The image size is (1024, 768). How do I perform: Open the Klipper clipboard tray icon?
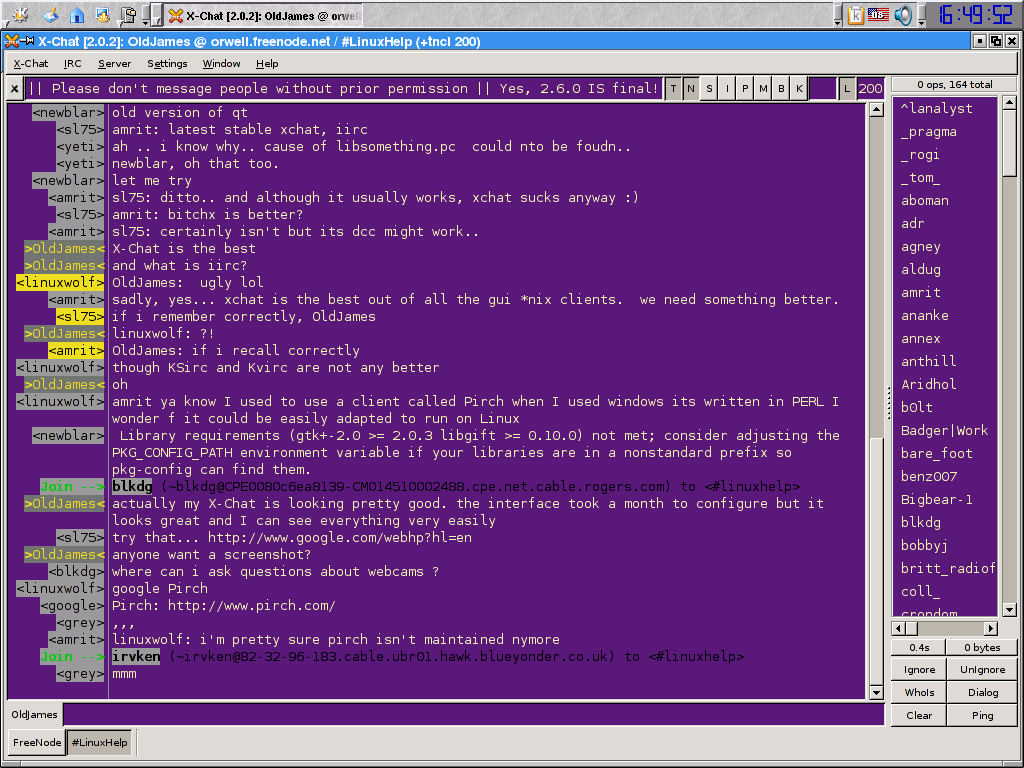click(855, 14)
